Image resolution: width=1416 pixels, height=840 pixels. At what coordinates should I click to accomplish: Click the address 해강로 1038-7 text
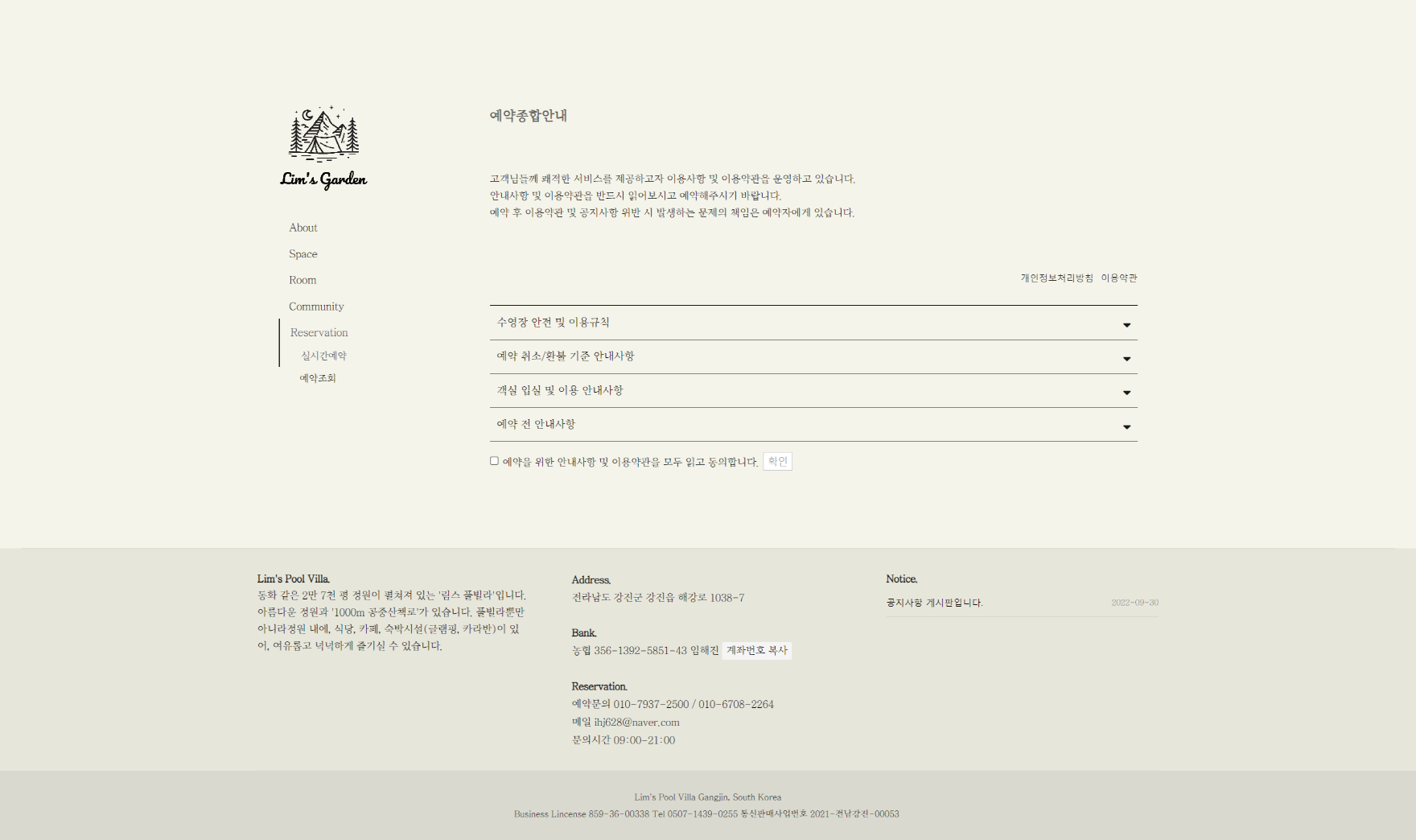coord(711,598)
